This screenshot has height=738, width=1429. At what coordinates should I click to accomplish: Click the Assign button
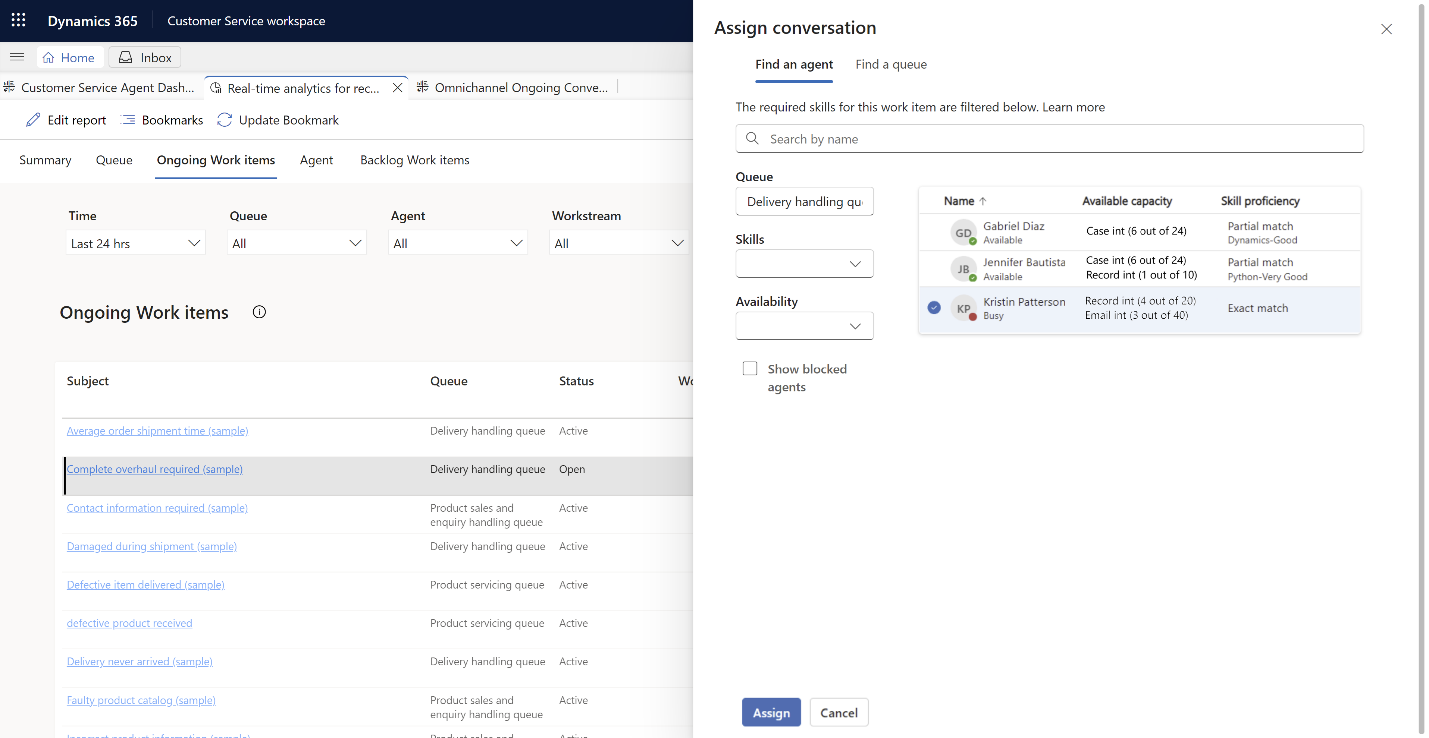coord(771,712)
